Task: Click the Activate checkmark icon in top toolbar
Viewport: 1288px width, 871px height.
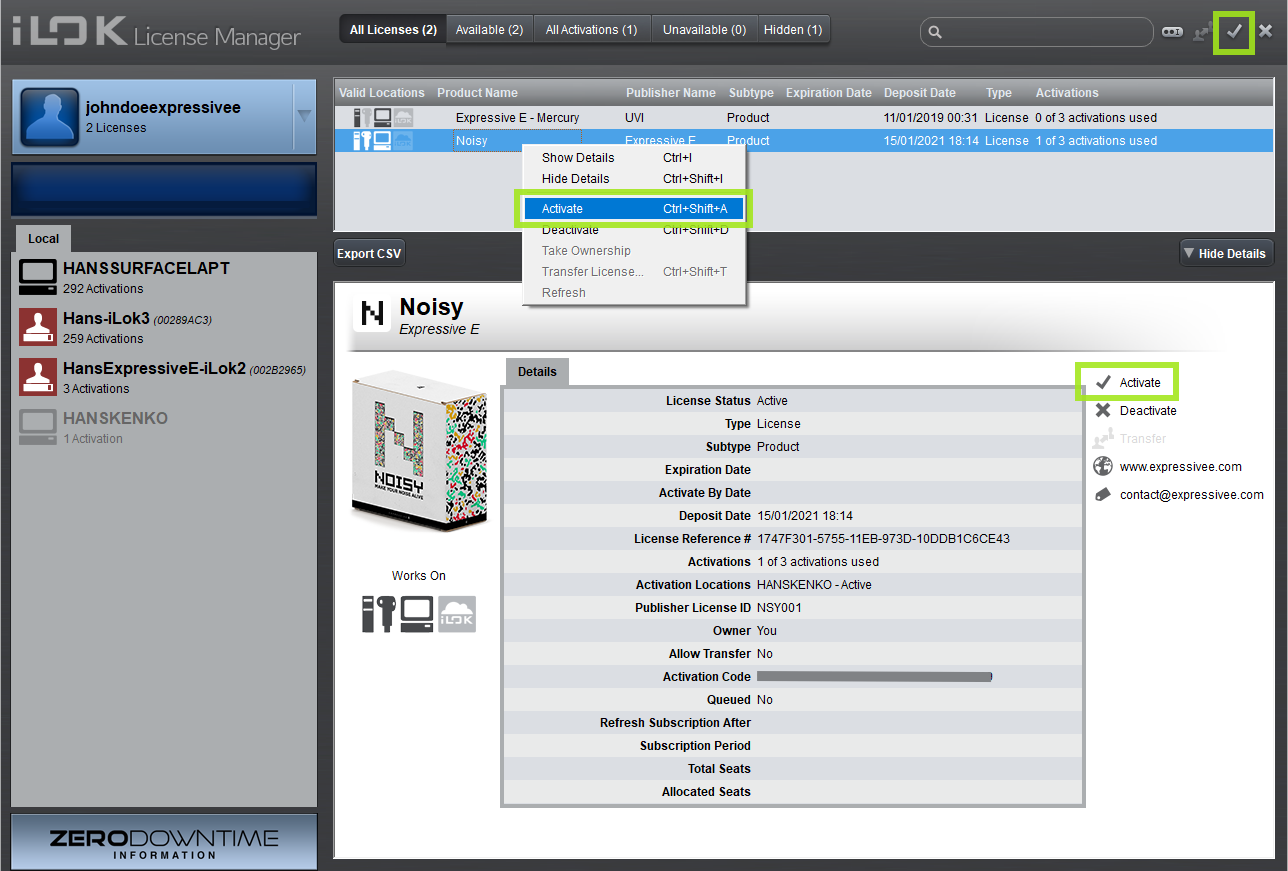Action: 1234,31
